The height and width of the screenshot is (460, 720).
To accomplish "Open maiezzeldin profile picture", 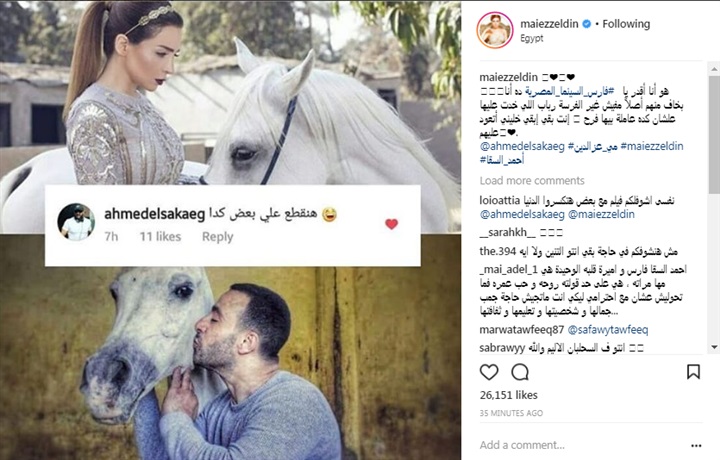I will coord(495,30).
